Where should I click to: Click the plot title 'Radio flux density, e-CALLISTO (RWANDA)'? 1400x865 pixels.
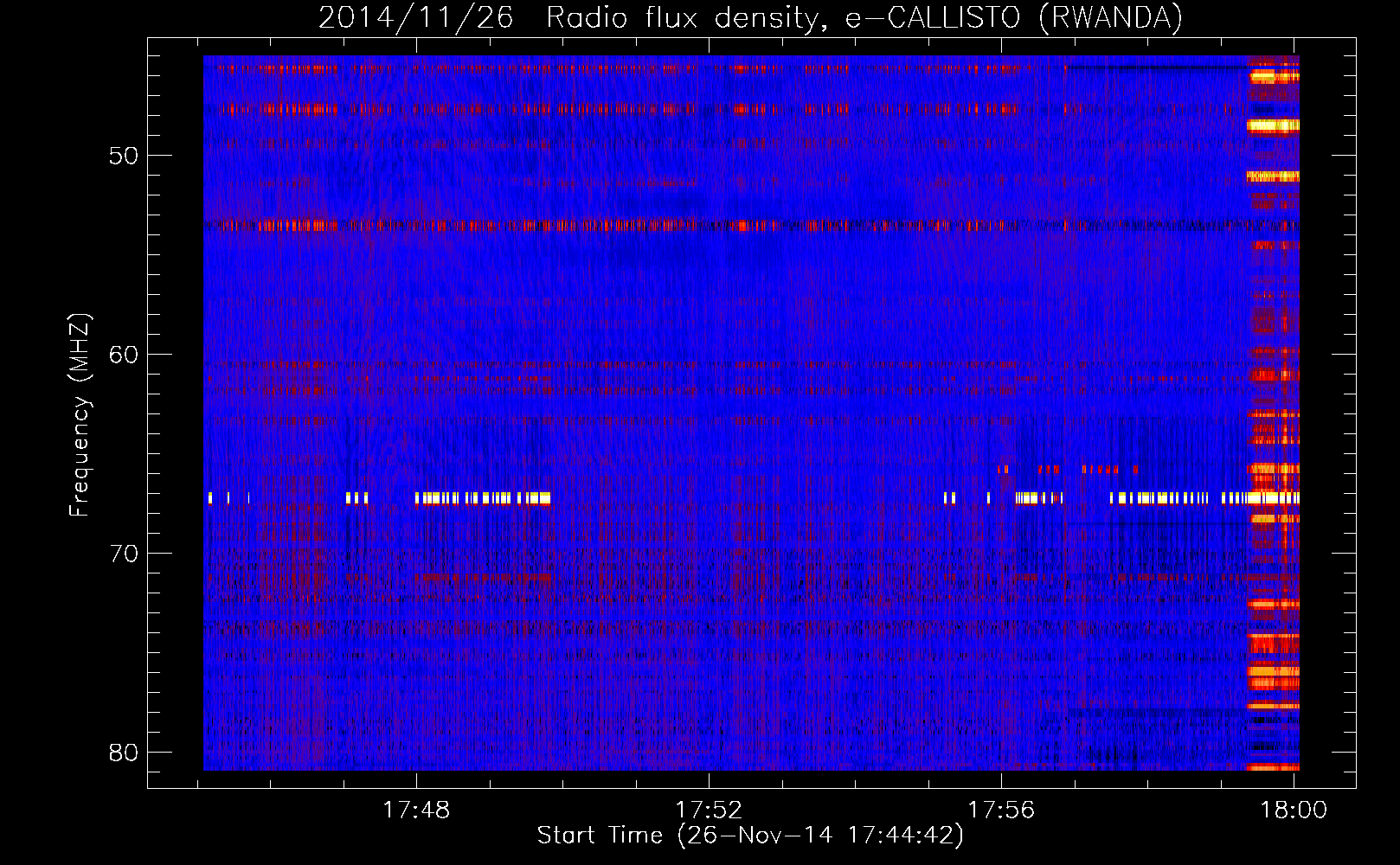(864, 18)
